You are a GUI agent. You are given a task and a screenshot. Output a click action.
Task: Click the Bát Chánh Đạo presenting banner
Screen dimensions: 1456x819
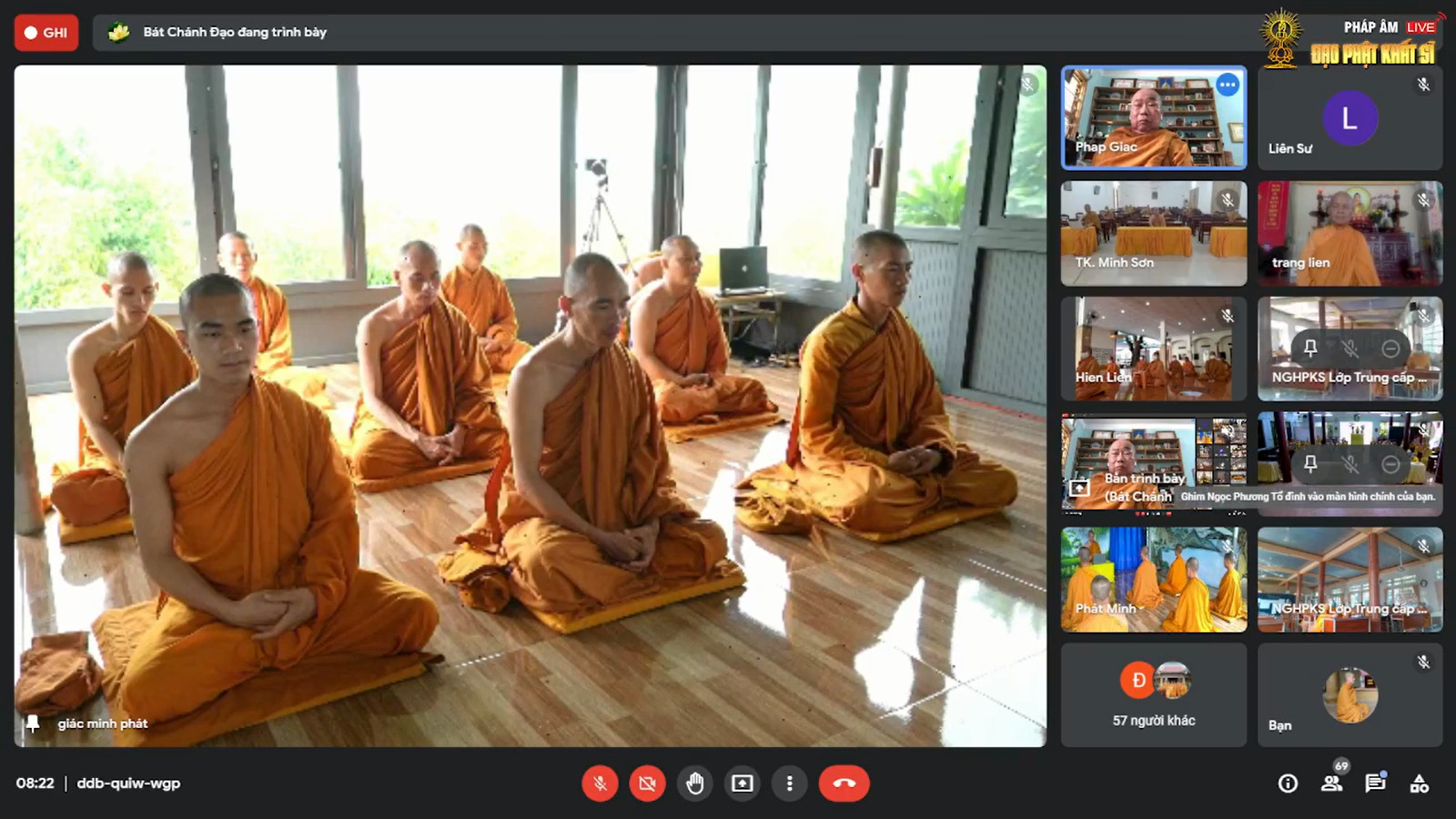(235, 33)
